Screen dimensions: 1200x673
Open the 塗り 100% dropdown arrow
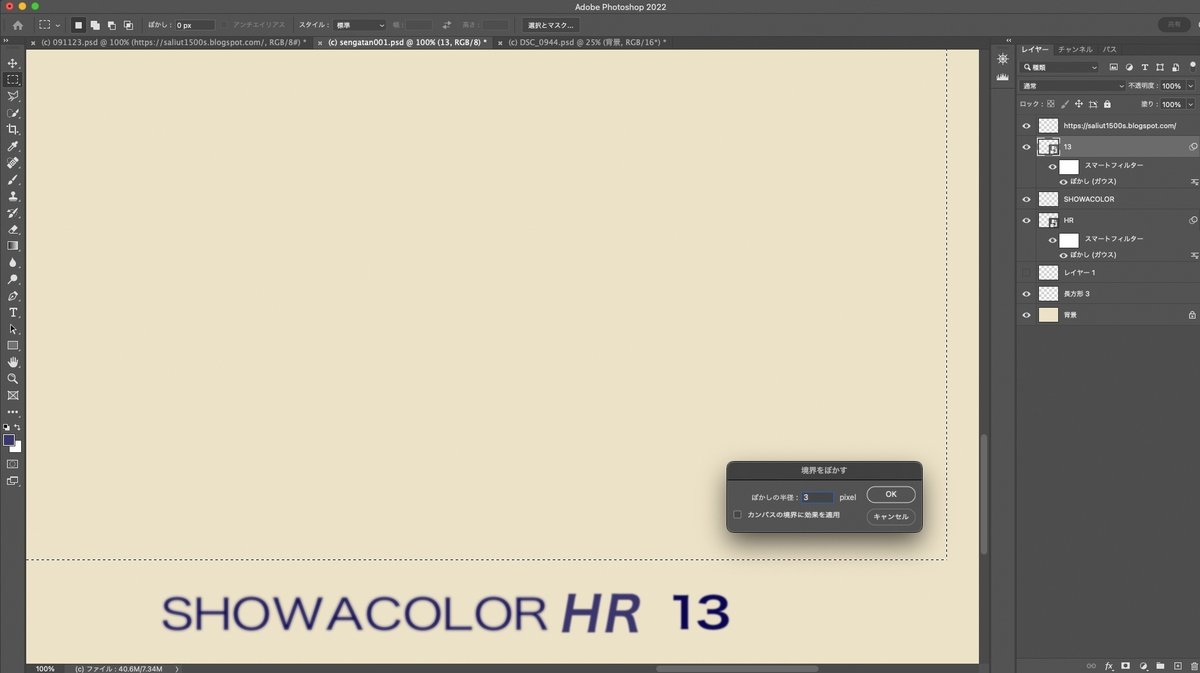pos(1190,104)
